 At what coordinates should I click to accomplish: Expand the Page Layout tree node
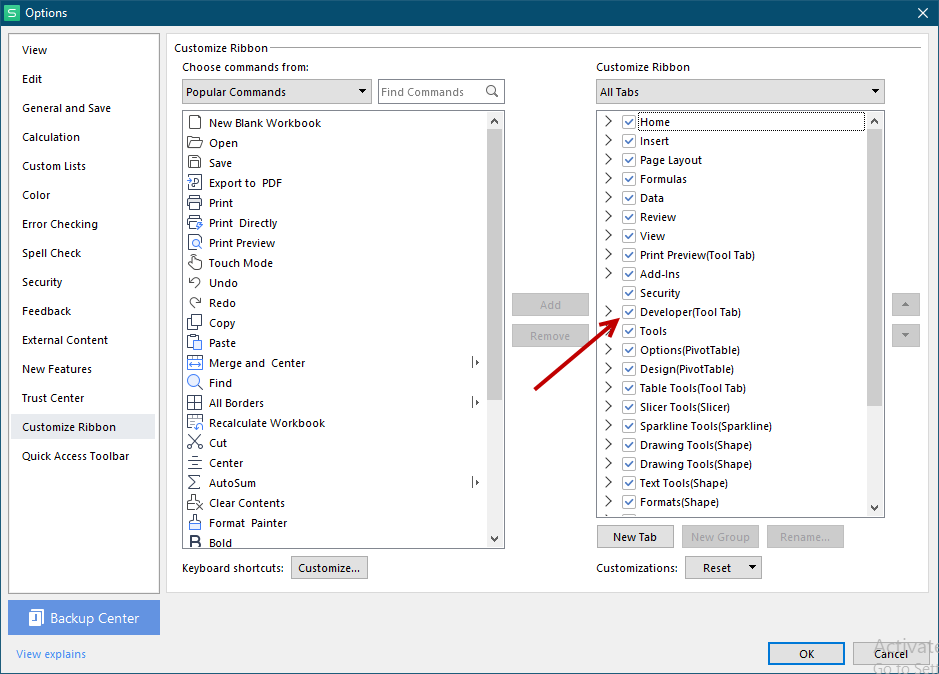tap(608, 160)
